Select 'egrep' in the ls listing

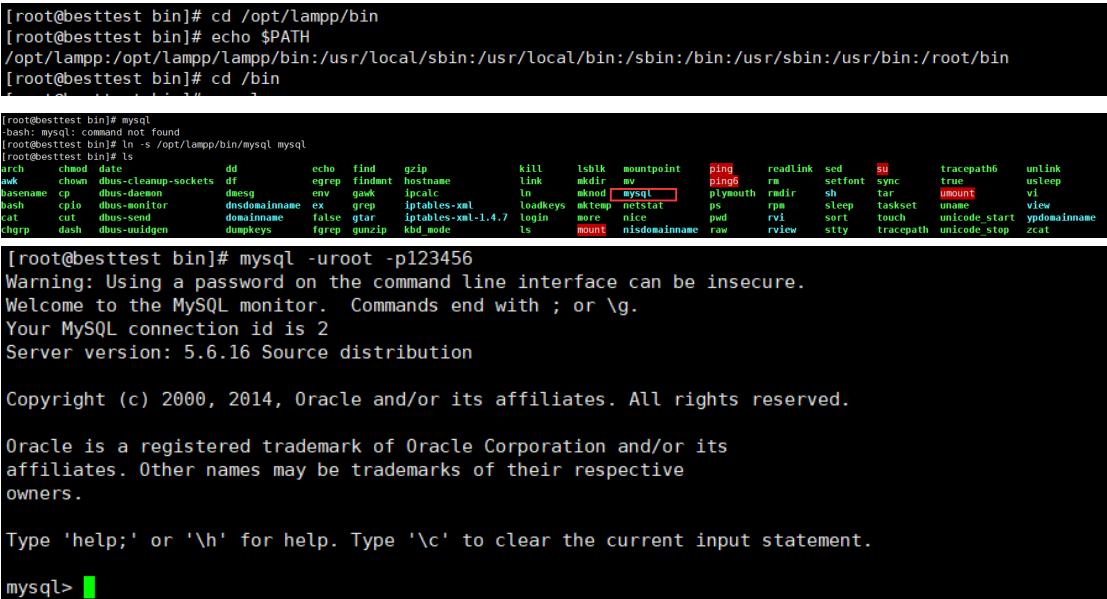coord(326,181)
